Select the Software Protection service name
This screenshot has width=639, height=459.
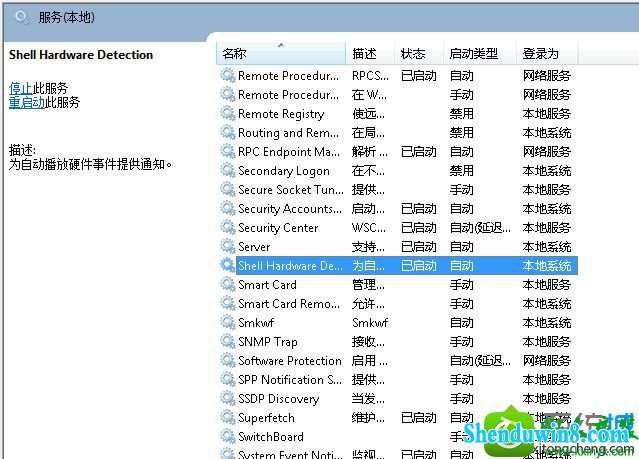290,361
